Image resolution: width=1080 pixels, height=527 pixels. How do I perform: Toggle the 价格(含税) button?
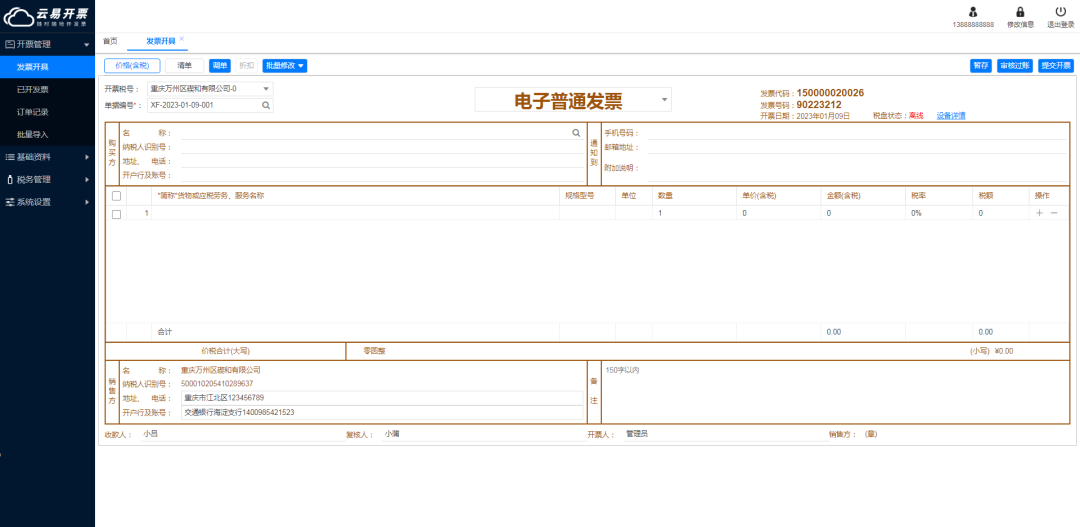(x=132, y=65)
